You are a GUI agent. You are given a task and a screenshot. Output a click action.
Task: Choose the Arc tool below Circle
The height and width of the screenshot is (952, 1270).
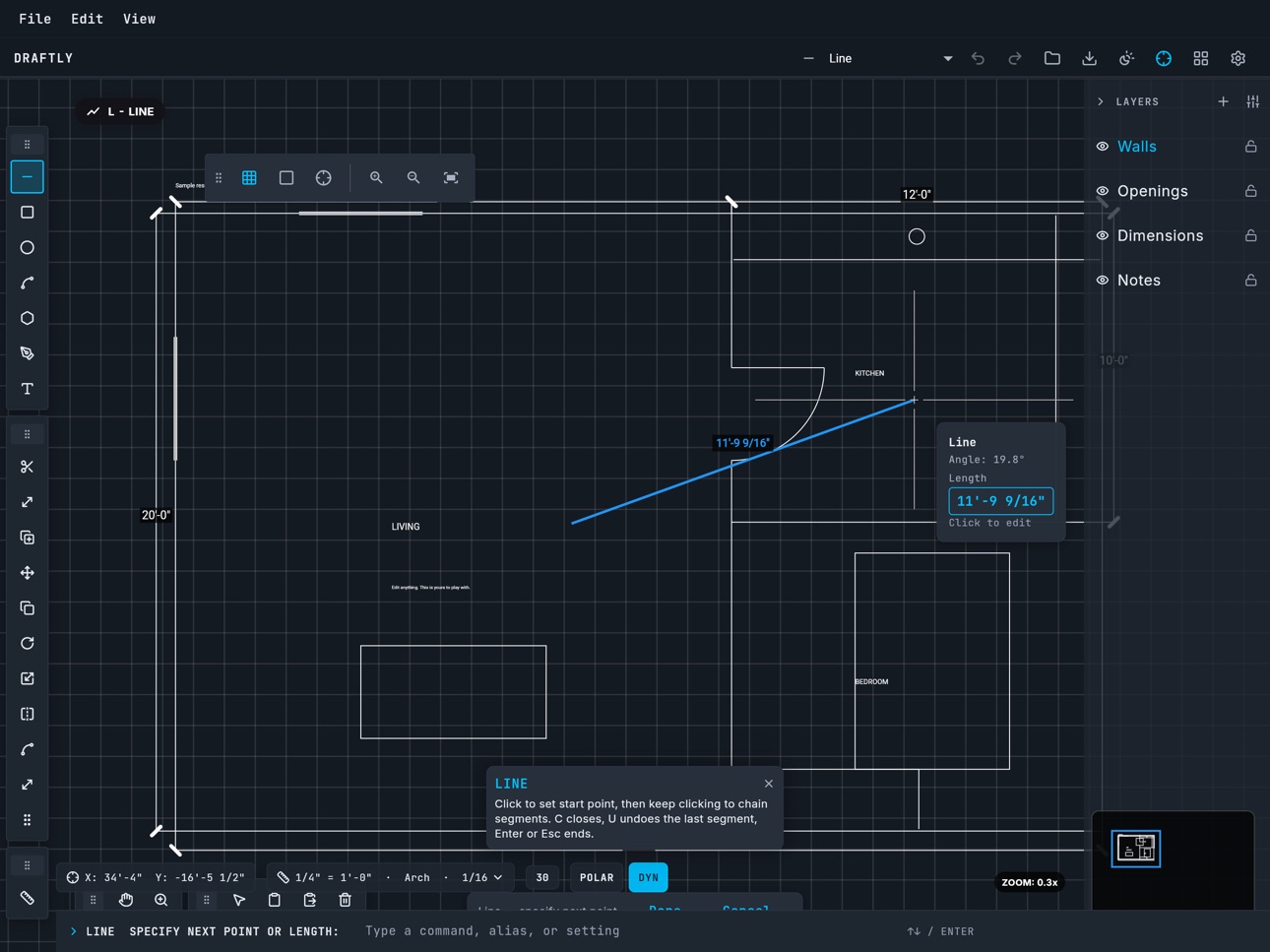(28, 284)
